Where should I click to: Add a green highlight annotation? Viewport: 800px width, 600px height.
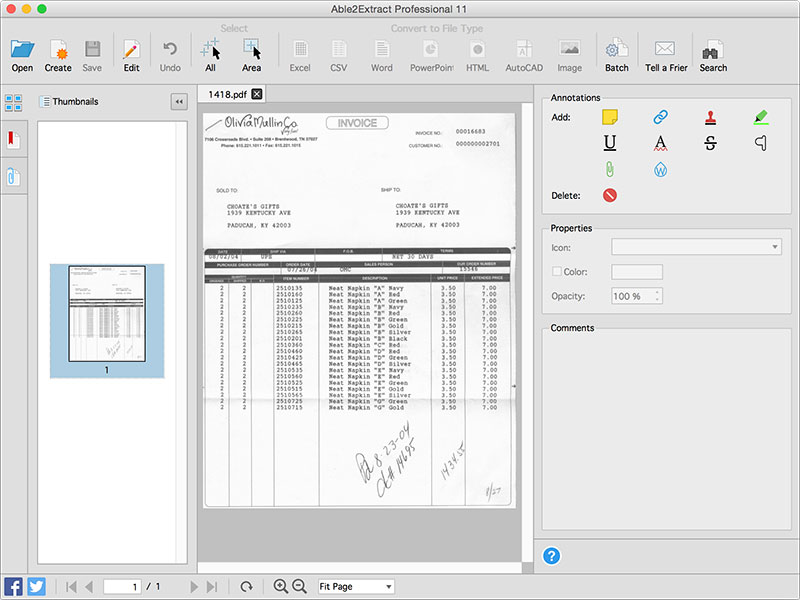point(761,117)
